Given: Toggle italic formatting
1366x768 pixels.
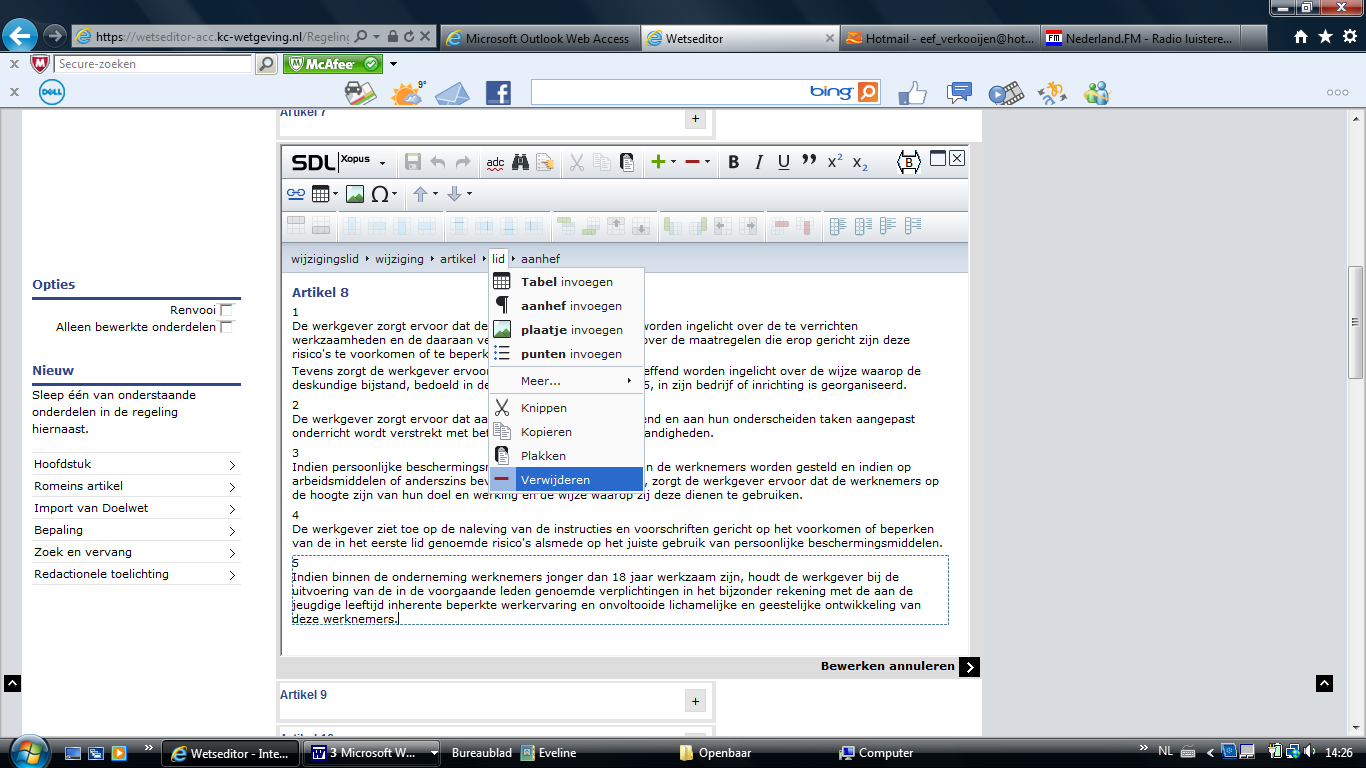Looking at the screenshot, I should [759, 162].
